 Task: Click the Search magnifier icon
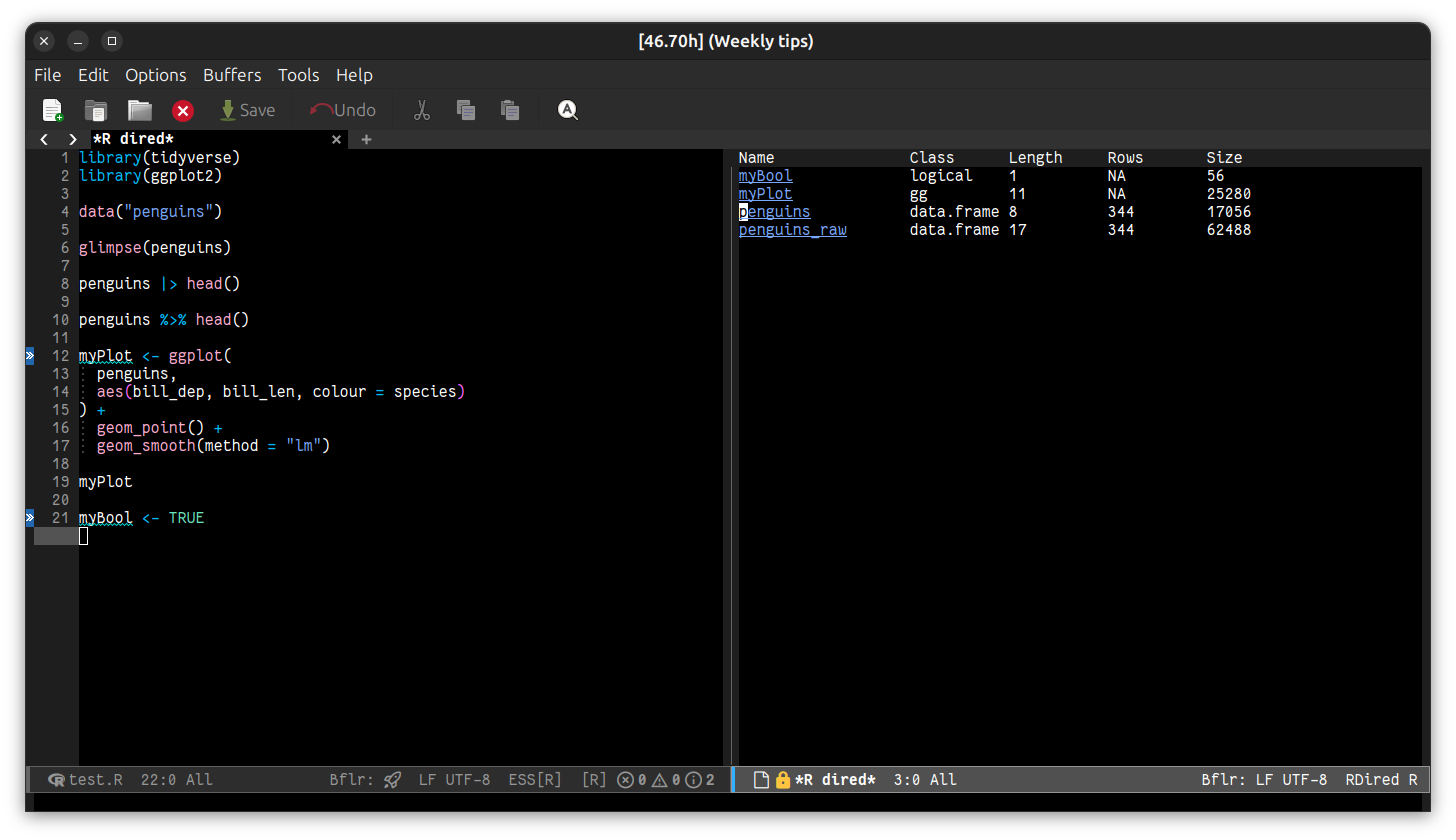(x=568, y=110)
